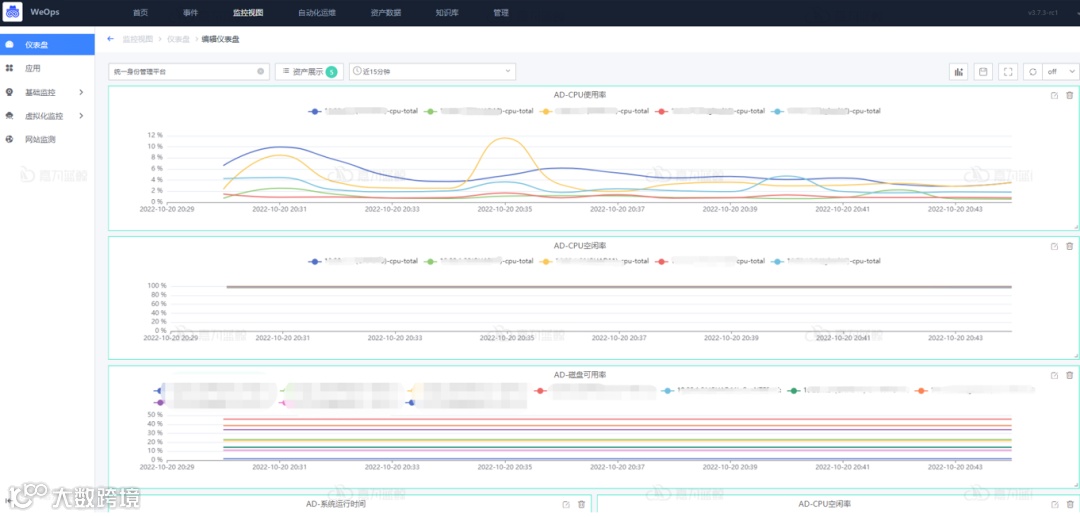The height and width of the screenshot is (517, 1080).
Task: Toggle green series in AD-CPU使用率 legend
Action: coord(479,111)
